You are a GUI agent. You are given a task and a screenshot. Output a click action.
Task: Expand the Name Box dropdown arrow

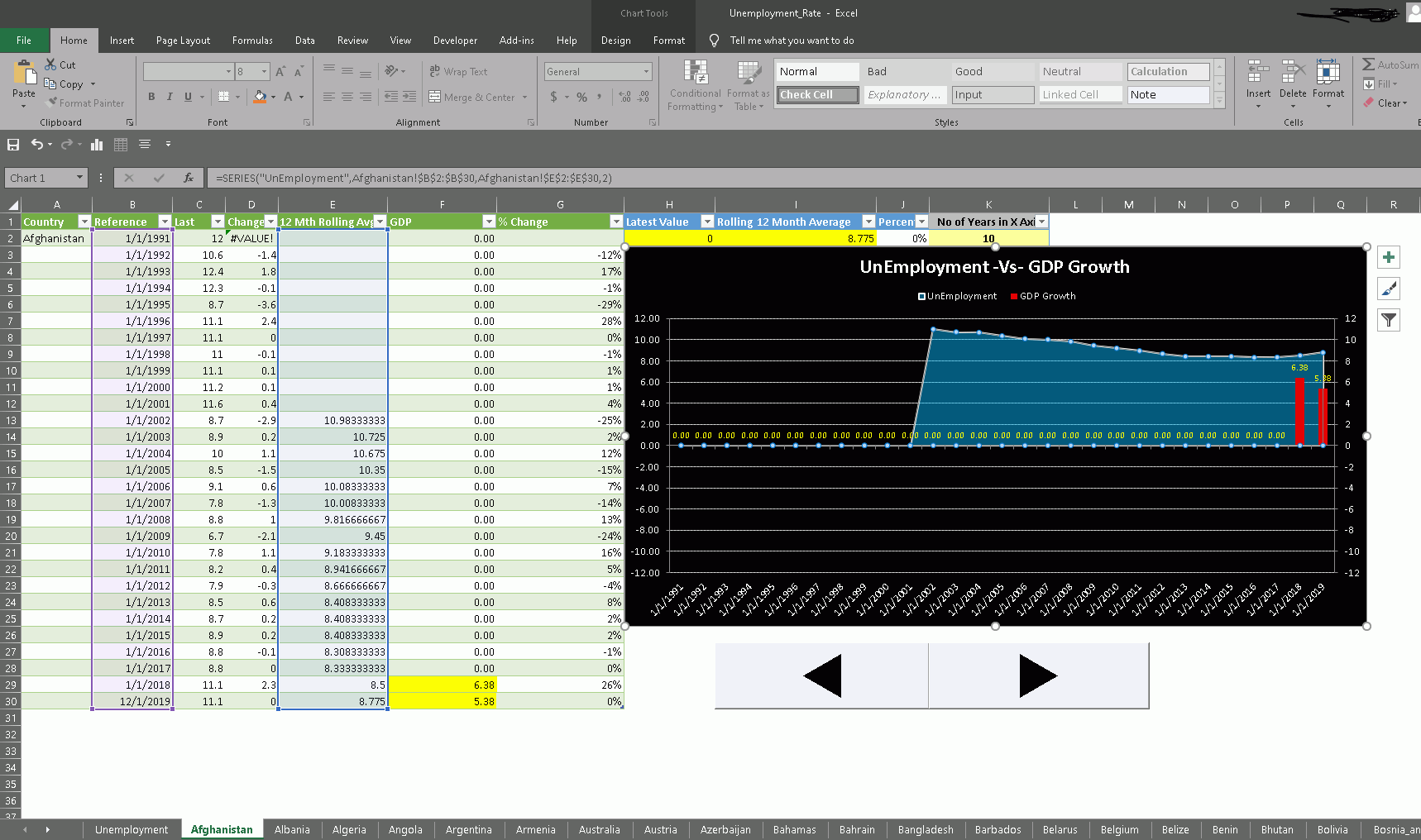pos(79,178)
